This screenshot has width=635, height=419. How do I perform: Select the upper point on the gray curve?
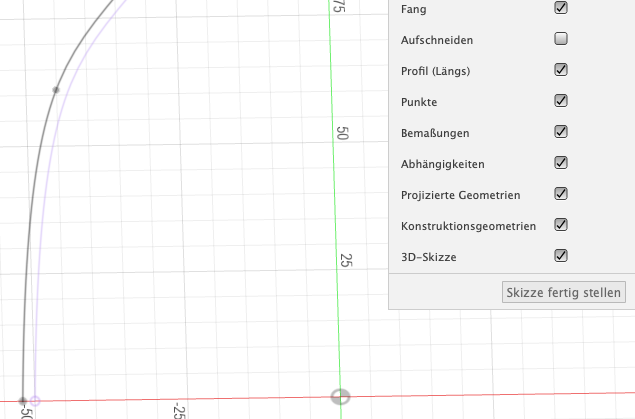click(56, 90)
